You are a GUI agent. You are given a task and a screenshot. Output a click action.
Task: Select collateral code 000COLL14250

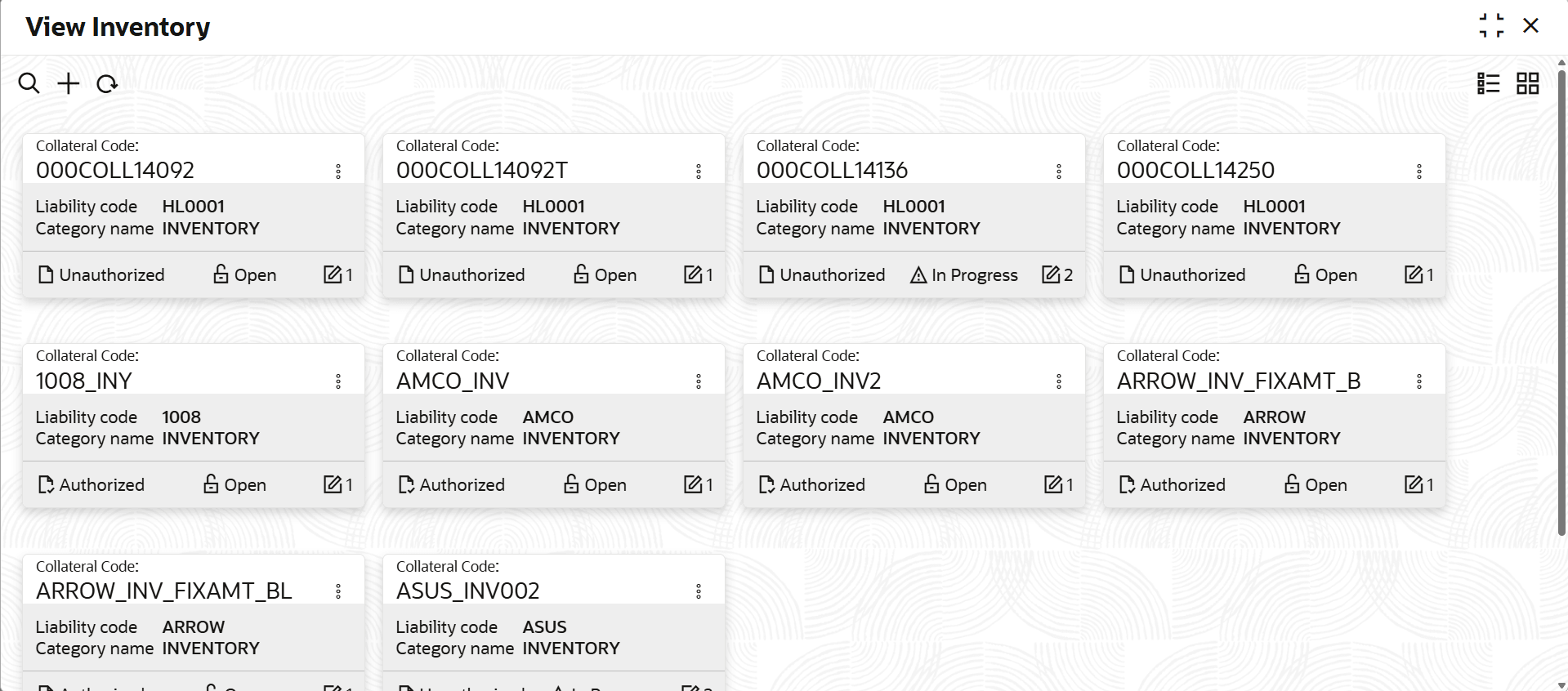pyautogui.click(x=1195, y=170)
